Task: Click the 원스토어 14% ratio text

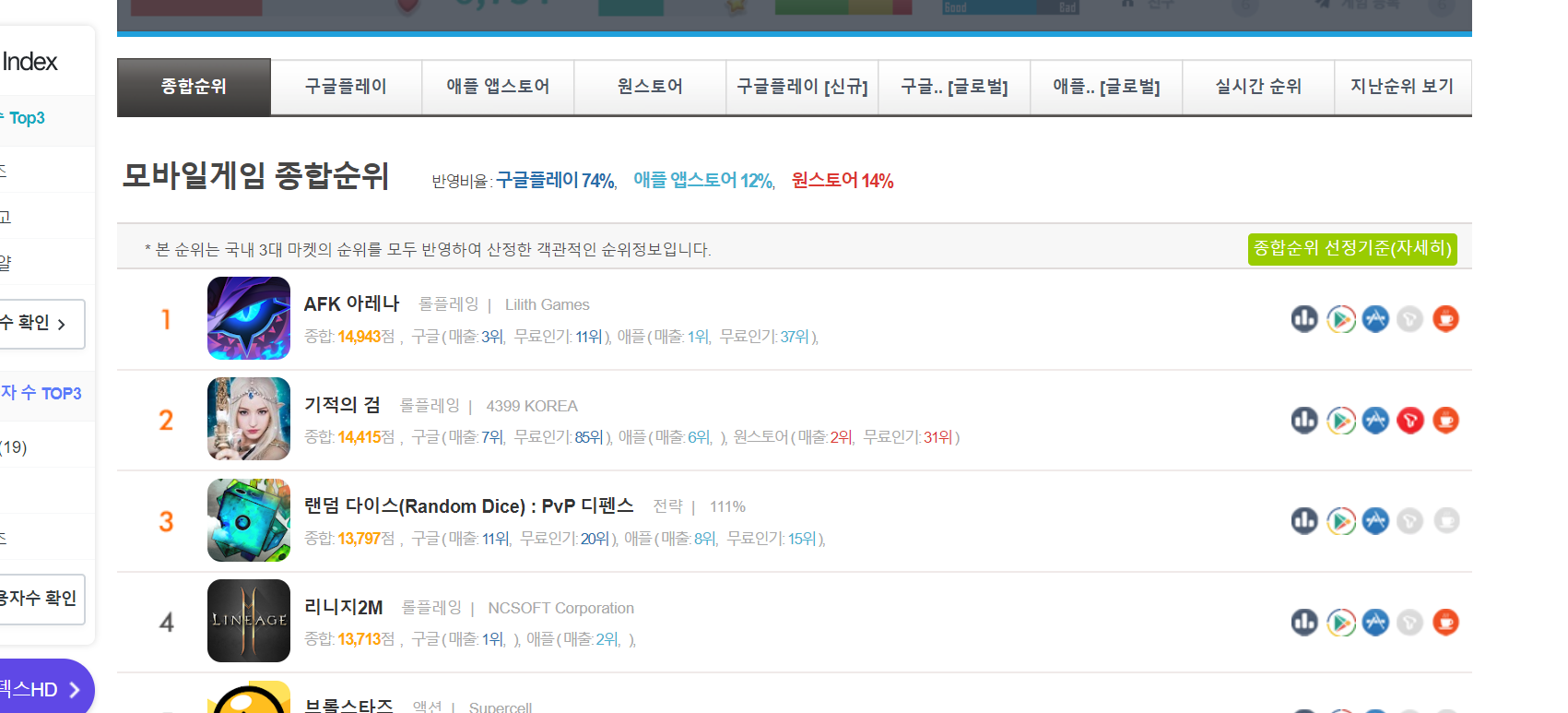Action: [843, 181]
